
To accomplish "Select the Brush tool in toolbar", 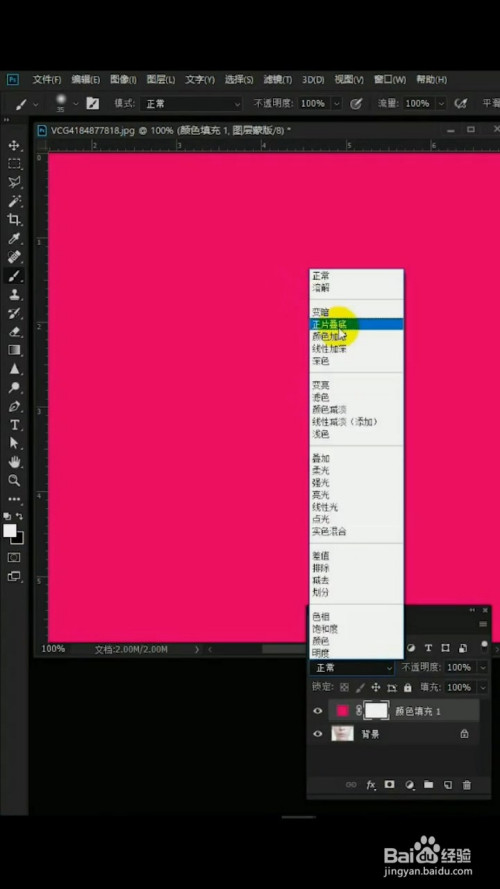I will 14,276.
